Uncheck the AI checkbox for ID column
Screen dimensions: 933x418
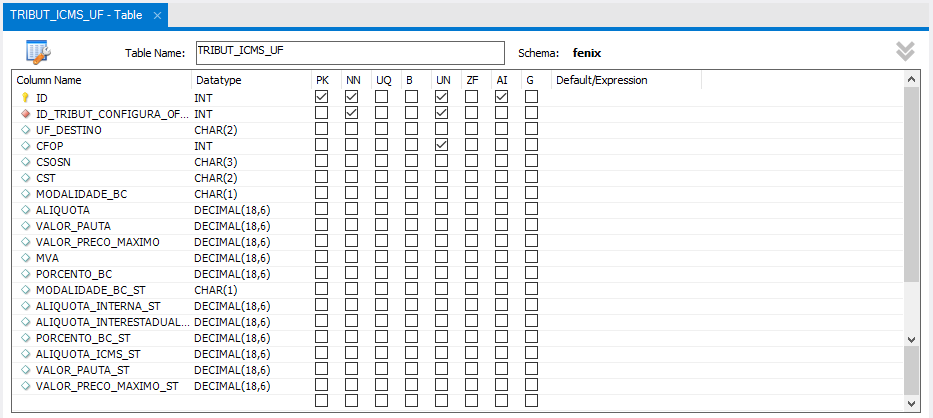[x=502, y=96]
